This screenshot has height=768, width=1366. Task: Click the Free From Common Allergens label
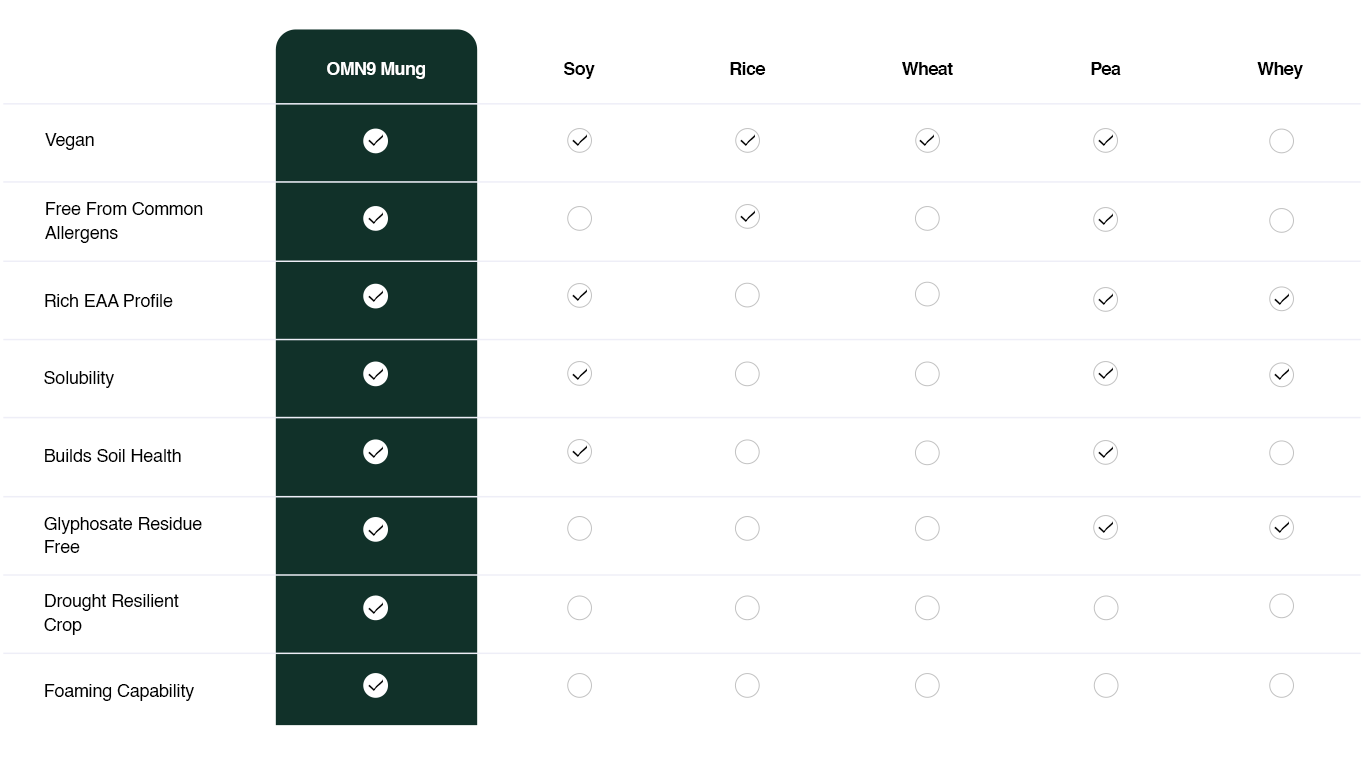(x=124, y=221)
